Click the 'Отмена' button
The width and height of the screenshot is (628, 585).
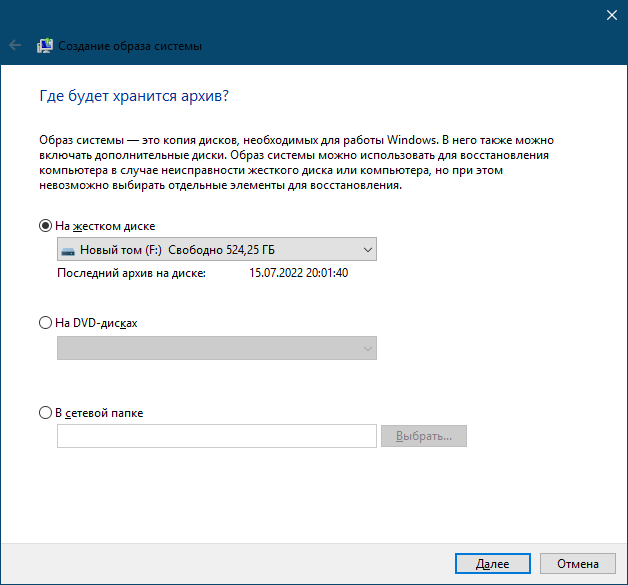[x=578, y=564]
